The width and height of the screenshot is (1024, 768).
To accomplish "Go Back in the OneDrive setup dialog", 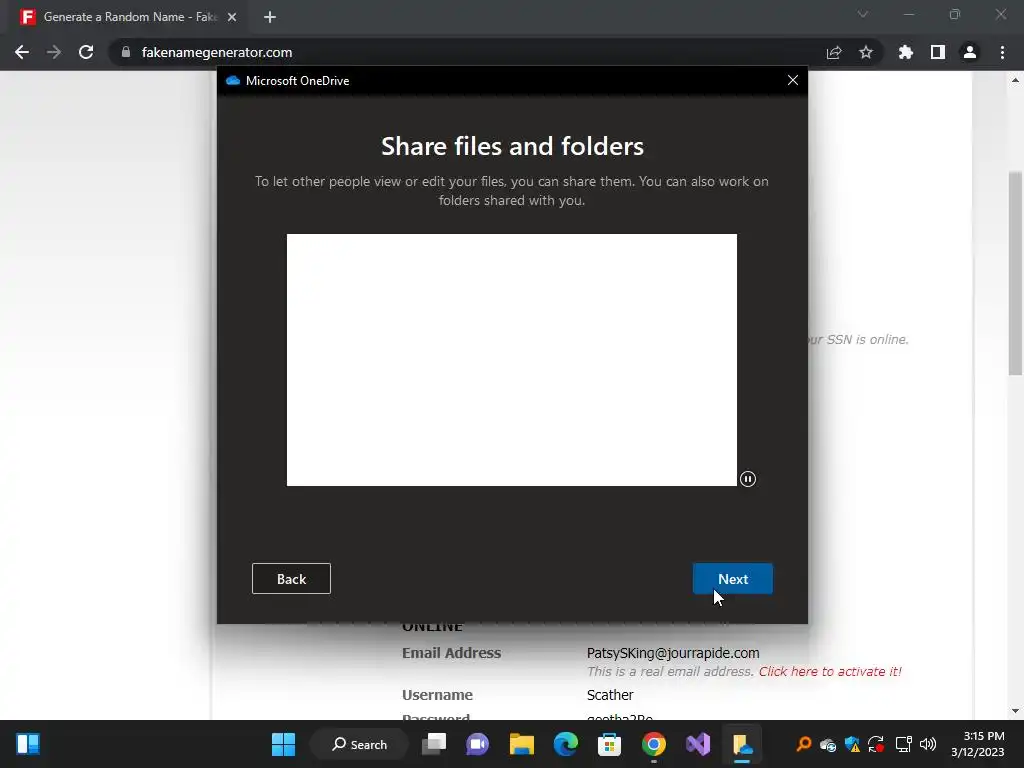I will [291, 579].
